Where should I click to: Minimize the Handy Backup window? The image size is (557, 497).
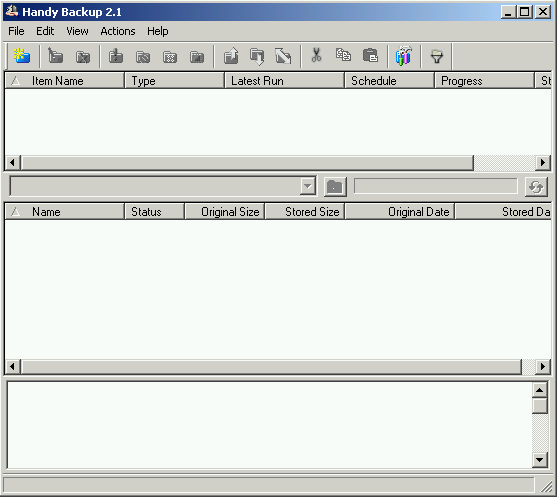[509, 12]
